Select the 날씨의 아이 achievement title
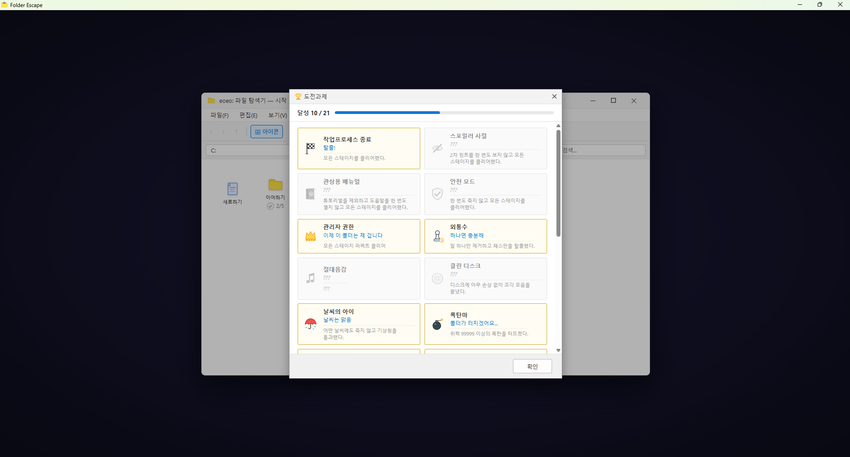Viewport: 850px width, 457px height. [x=338, y=312]
